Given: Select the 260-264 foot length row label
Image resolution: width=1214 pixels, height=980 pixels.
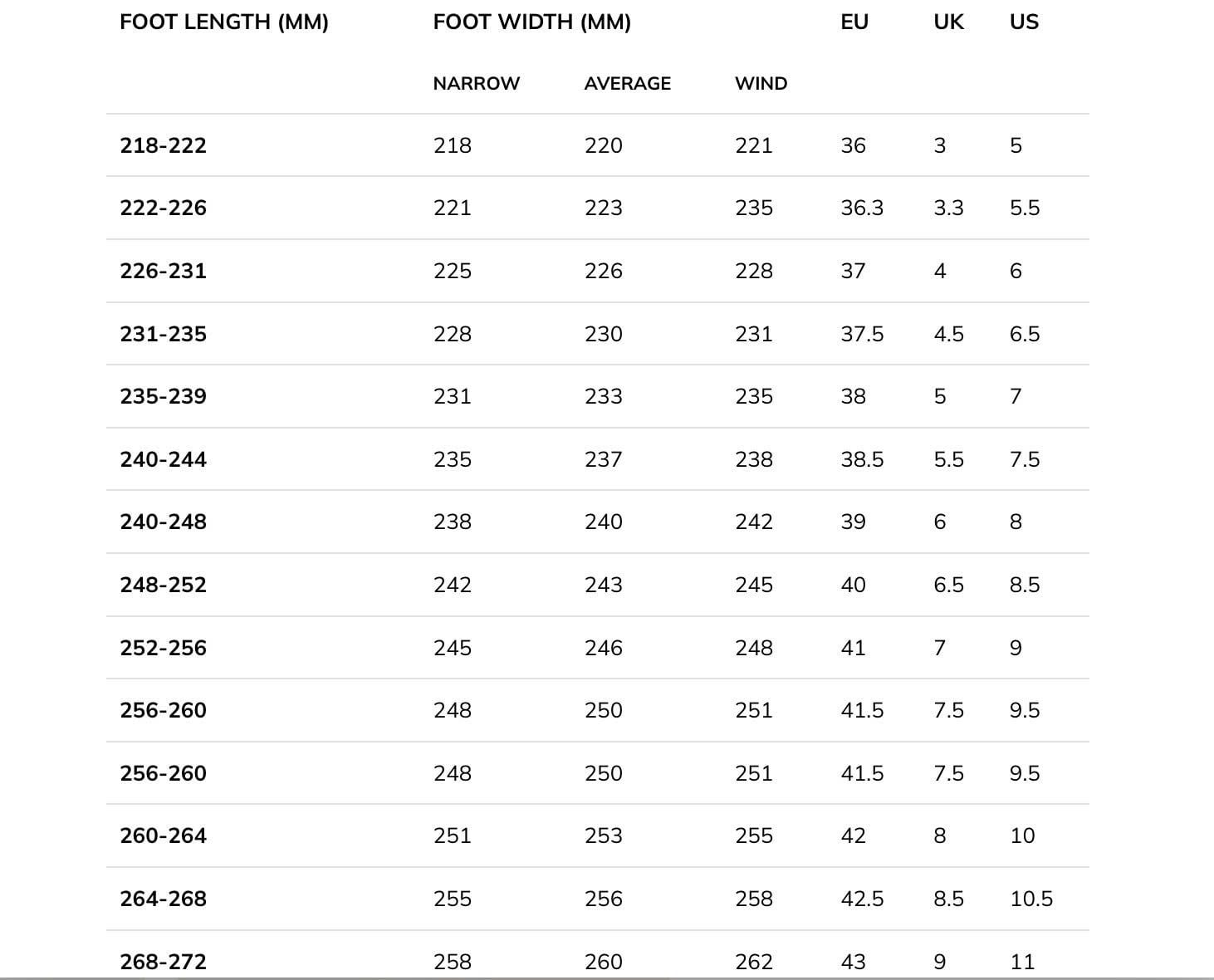Looking at the screenshot, I should click(x=163, y=836).
